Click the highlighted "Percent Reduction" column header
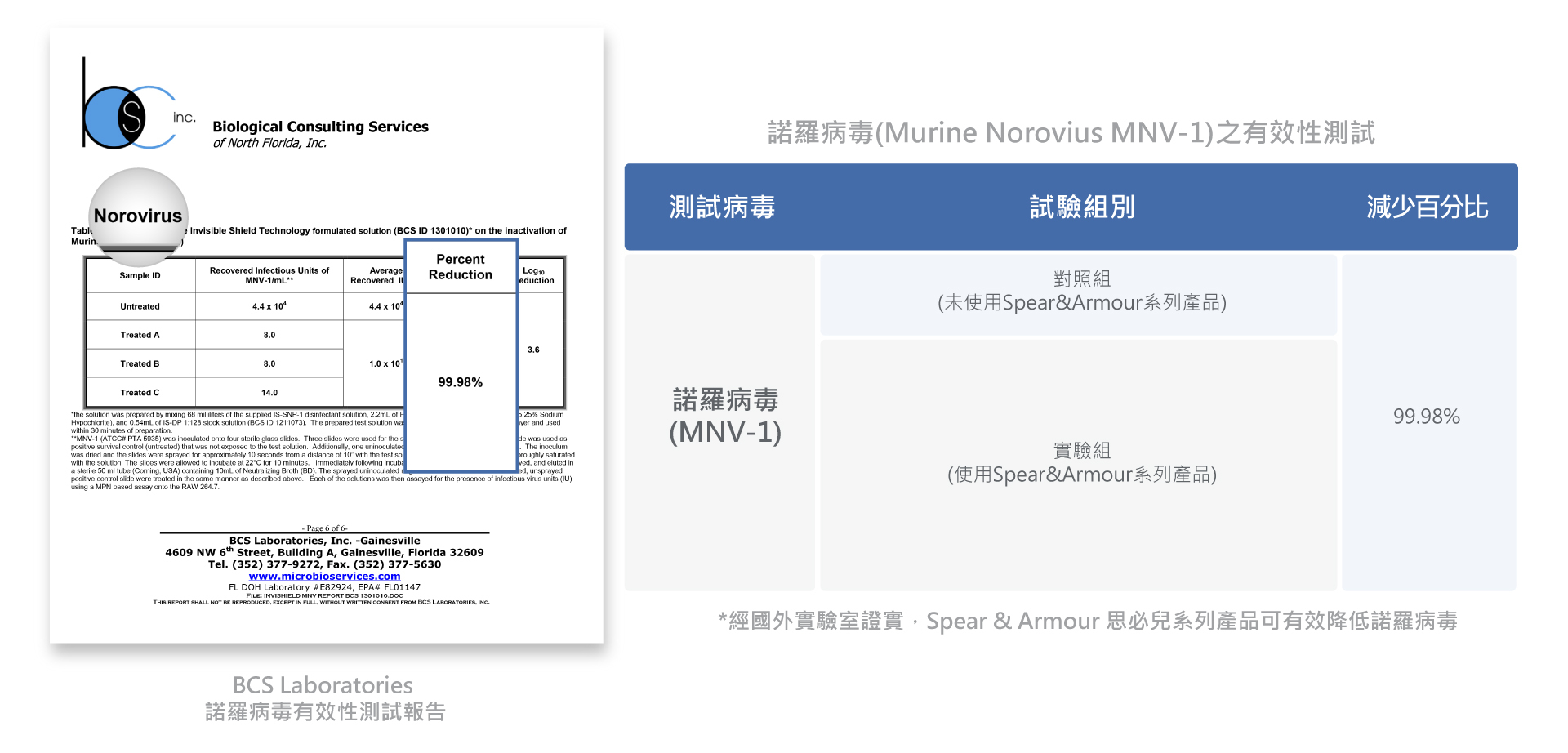This screenshot has height=753, width=1568. (461, 267)
